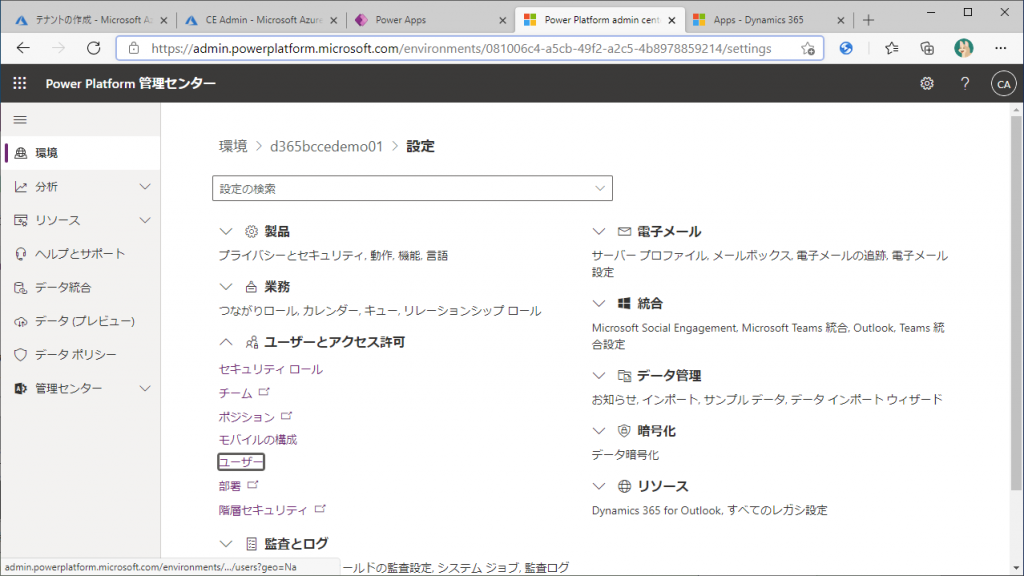Expand the 暗号化 section chevron
This screenshot has height=576, width=1024.
point(599,430)
